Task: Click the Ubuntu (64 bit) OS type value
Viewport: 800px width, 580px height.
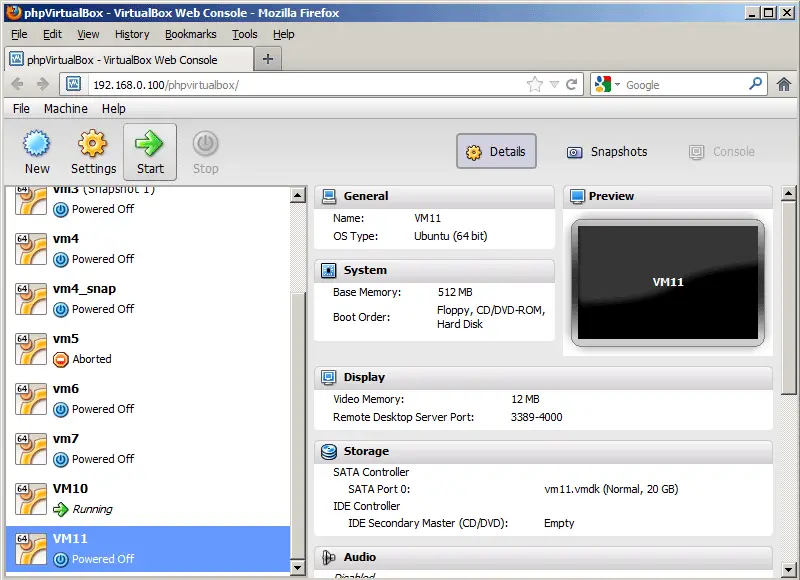Action: (x=451, y=236)
